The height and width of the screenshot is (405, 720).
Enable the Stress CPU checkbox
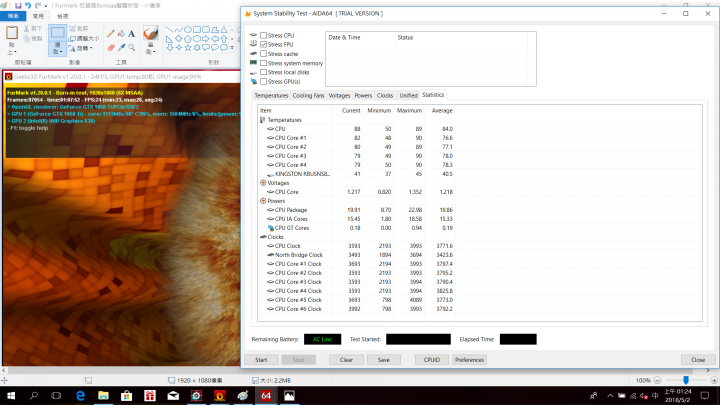tap(264, 35)
